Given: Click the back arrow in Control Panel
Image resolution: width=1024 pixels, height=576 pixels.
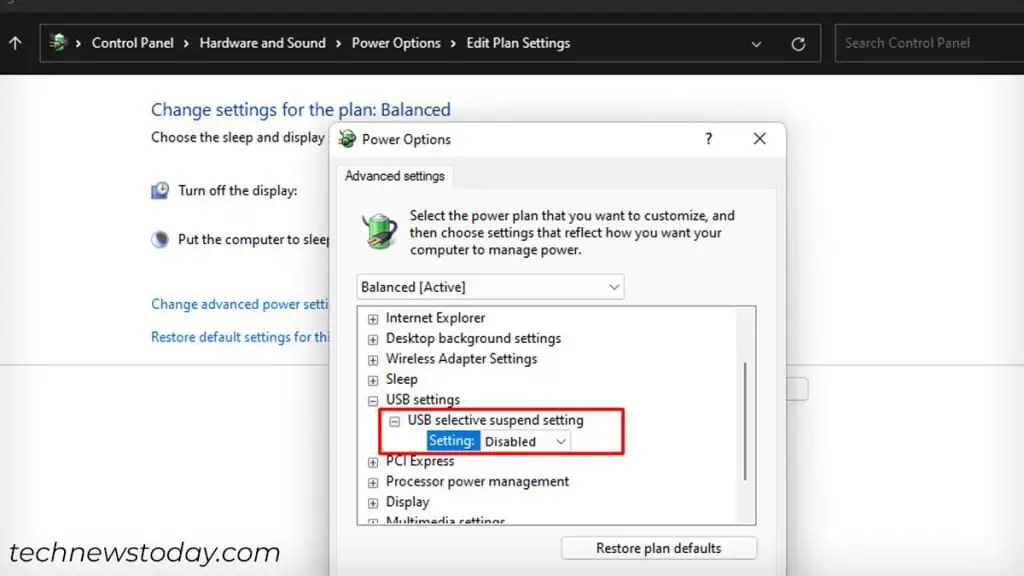Looking at the screenshot, I should pyautogui.click(x=14, y=43).
